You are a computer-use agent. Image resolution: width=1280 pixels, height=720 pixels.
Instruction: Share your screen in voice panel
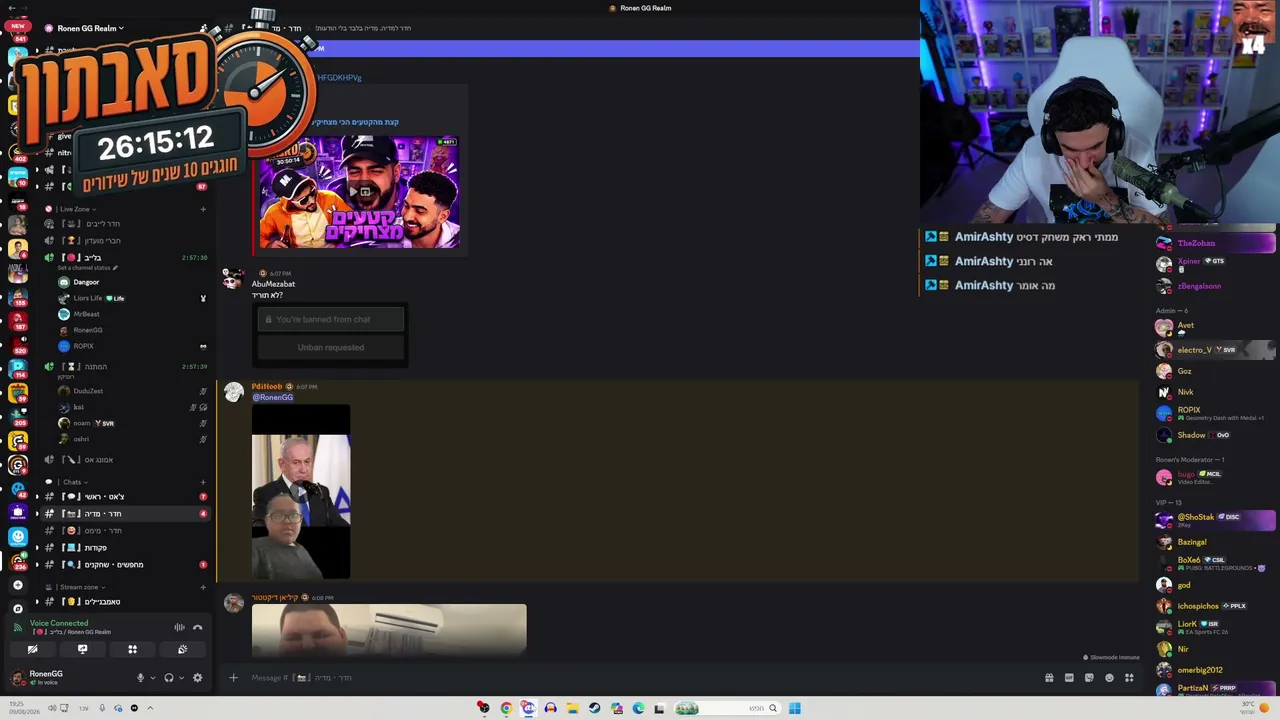82,649
